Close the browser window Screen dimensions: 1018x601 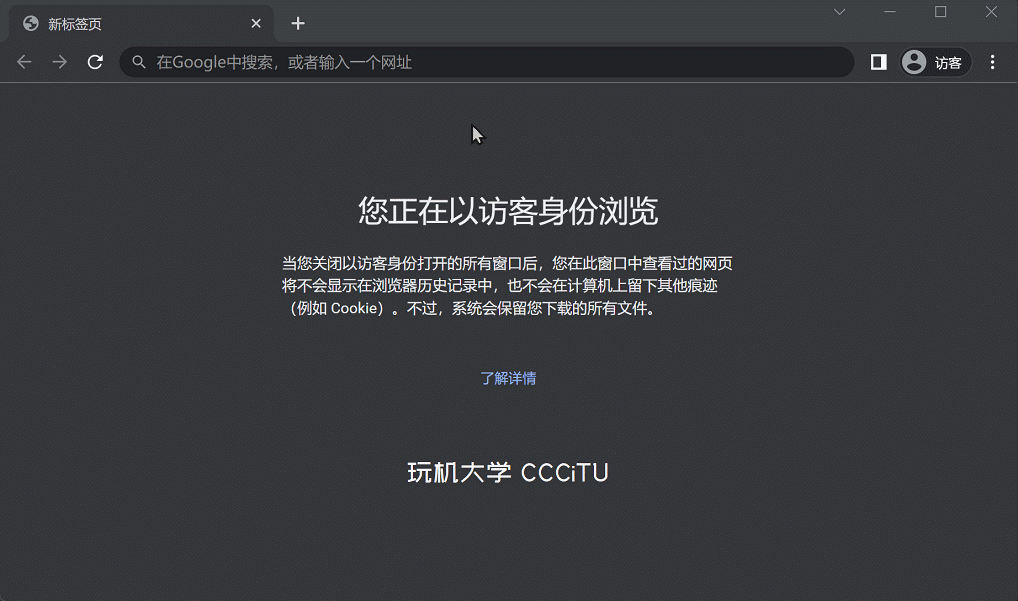click(991, 12)
